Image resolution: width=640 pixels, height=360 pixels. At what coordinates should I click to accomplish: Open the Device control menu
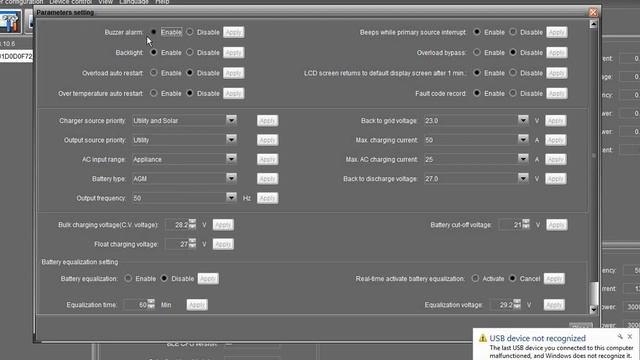pos(71,2)
